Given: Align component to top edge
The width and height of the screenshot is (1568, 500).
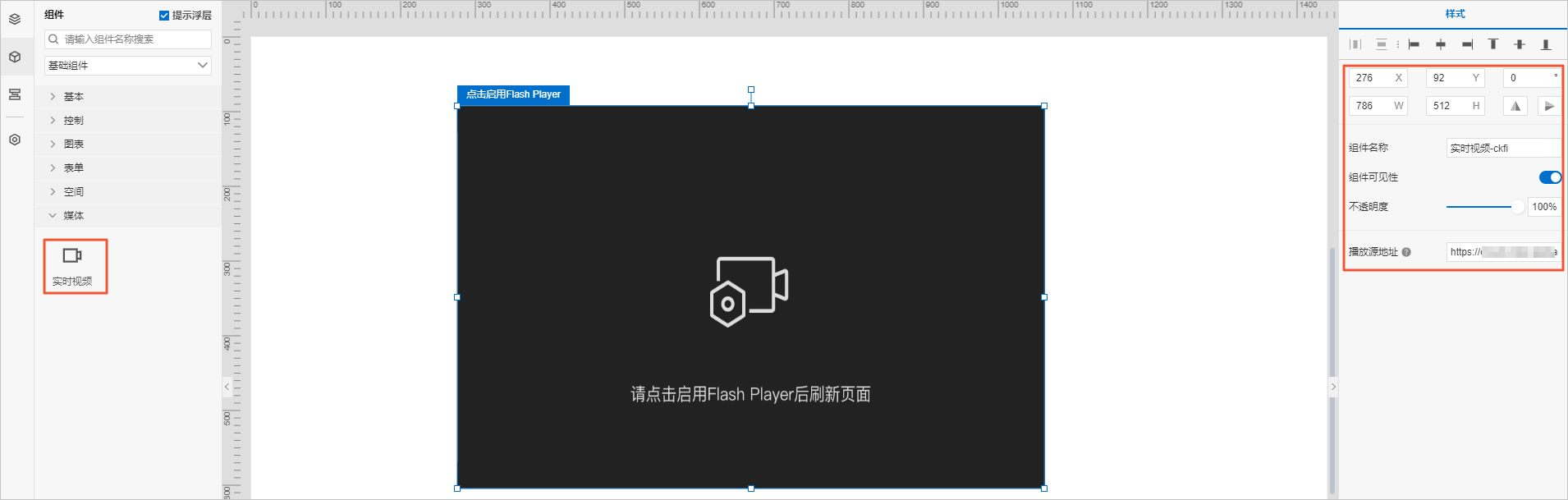Looking at the screenshot, I should click(1493, 44).
